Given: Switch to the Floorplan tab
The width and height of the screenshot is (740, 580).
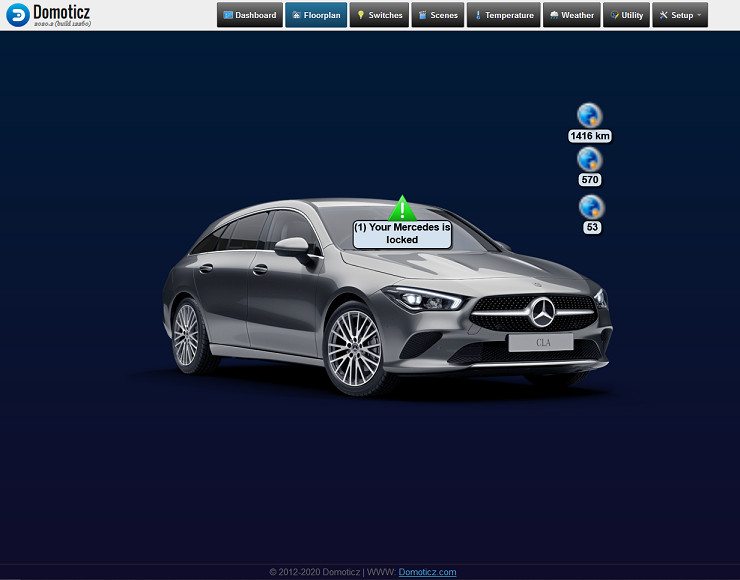Looking at the screenshot, I should pos(316,15).
